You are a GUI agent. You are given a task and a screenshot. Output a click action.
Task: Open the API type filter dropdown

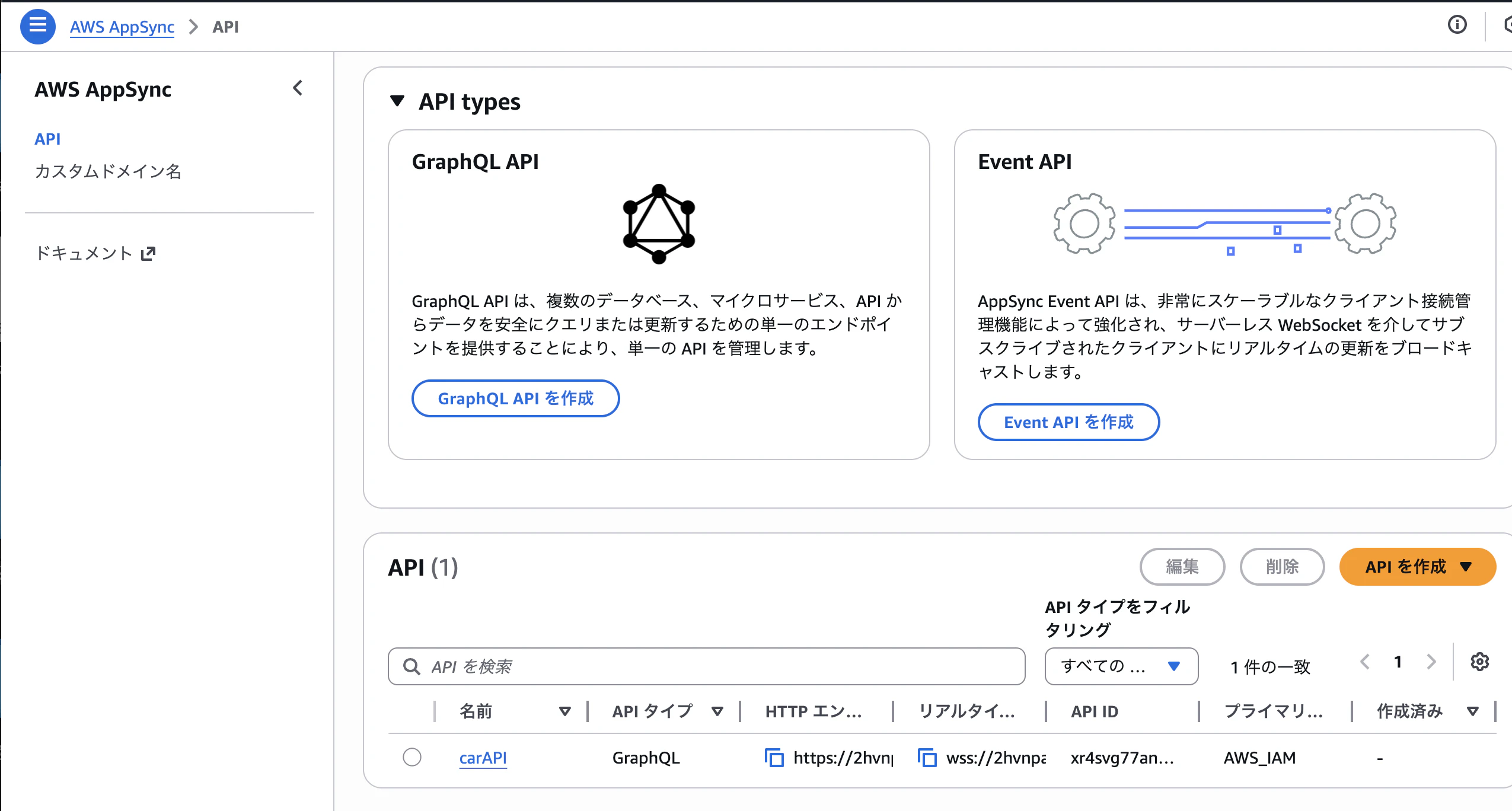(x=1121, y=666)
